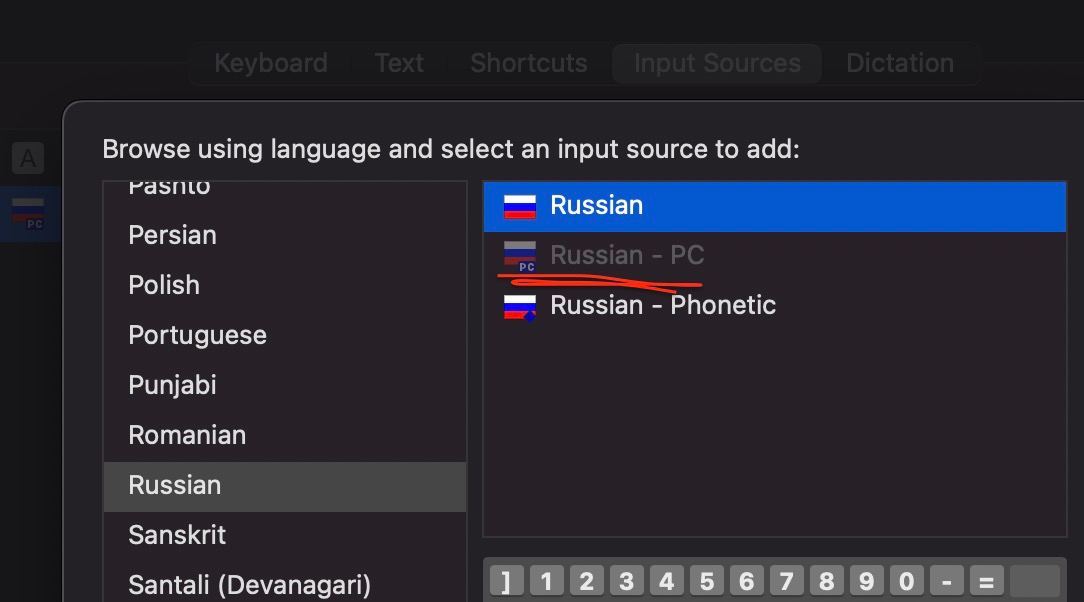
Task: Click the Russian PC flag in the sidebar
Action: tap(28, 213)
